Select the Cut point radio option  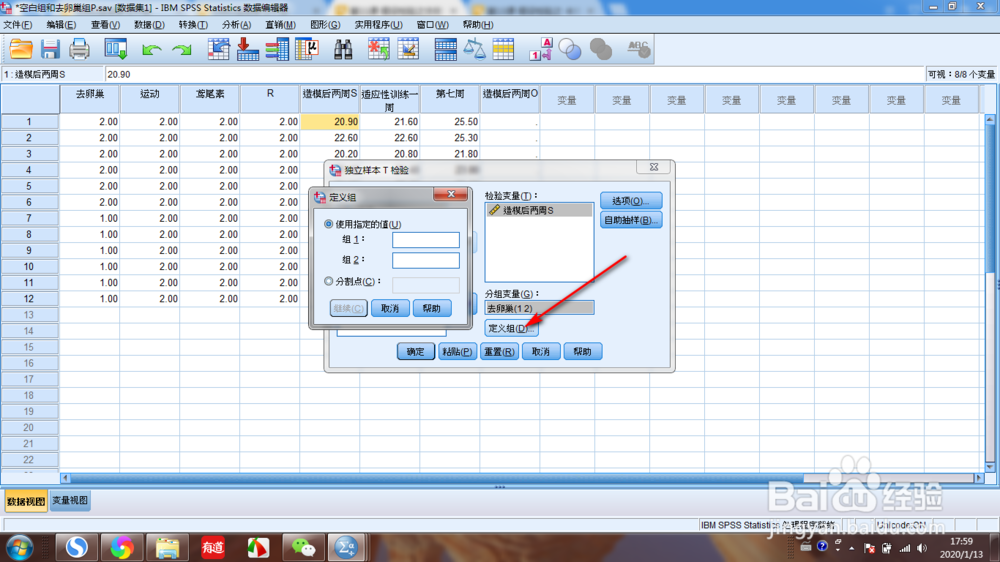tap(328, 281)
